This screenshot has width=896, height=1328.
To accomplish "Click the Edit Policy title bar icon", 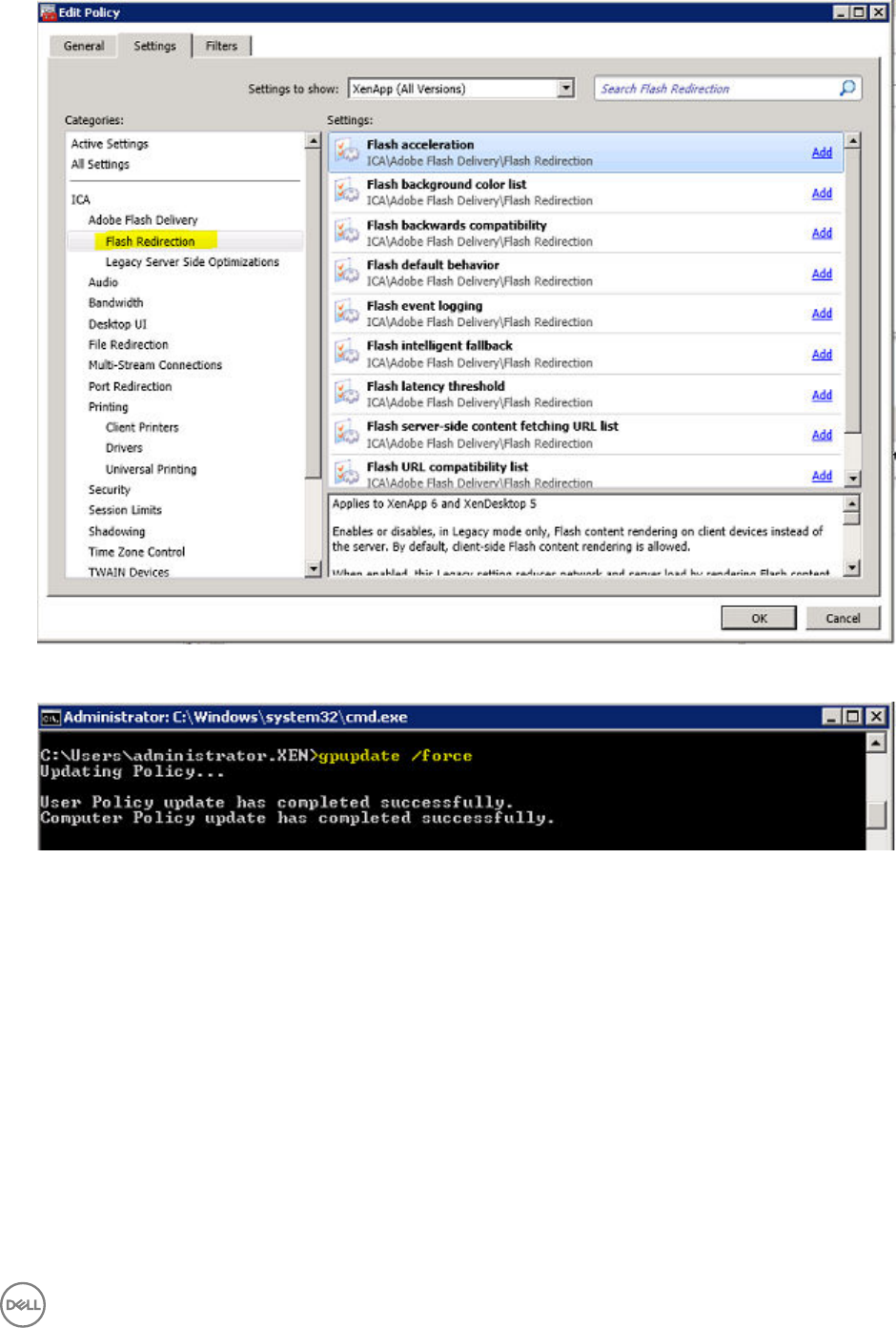I will pos(48,12).
